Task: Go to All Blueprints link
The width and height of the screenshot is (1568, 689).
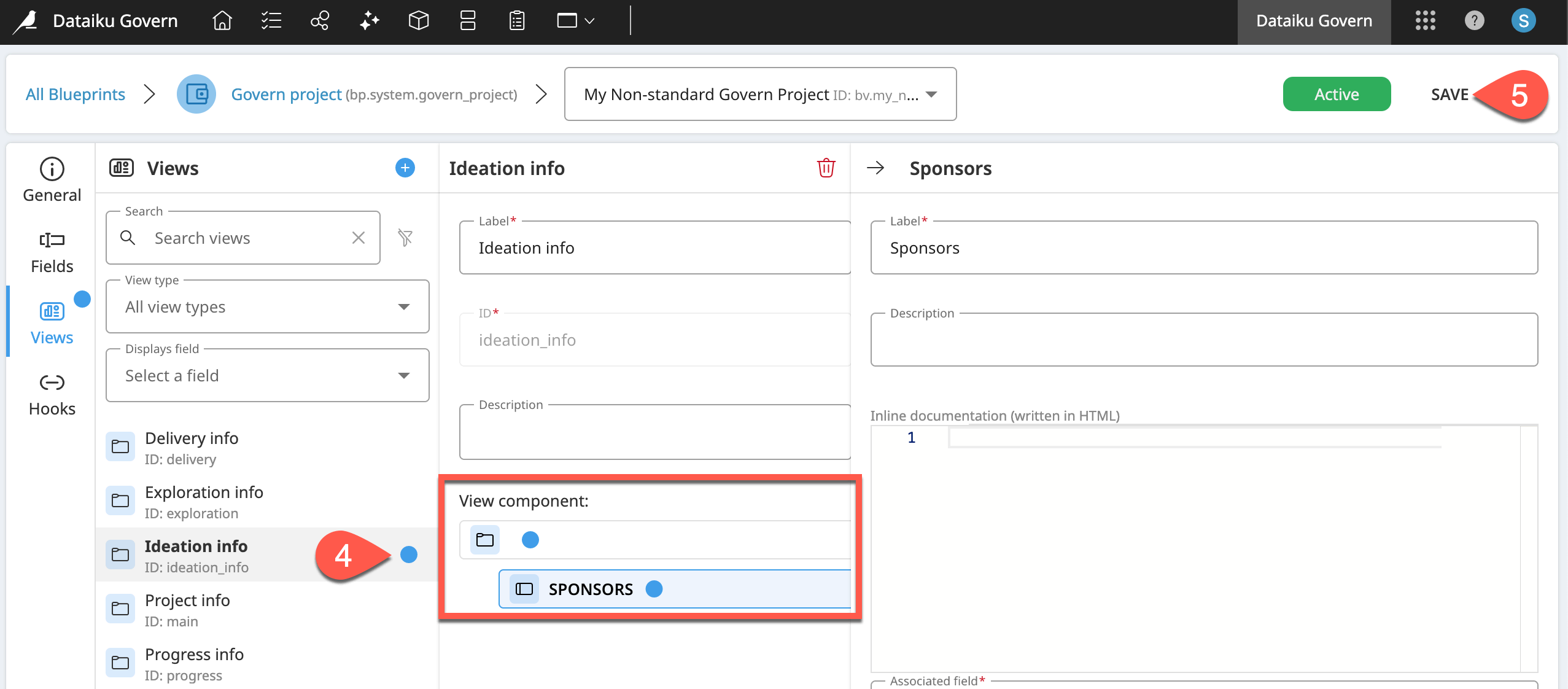Action: [x=76, y=94]
